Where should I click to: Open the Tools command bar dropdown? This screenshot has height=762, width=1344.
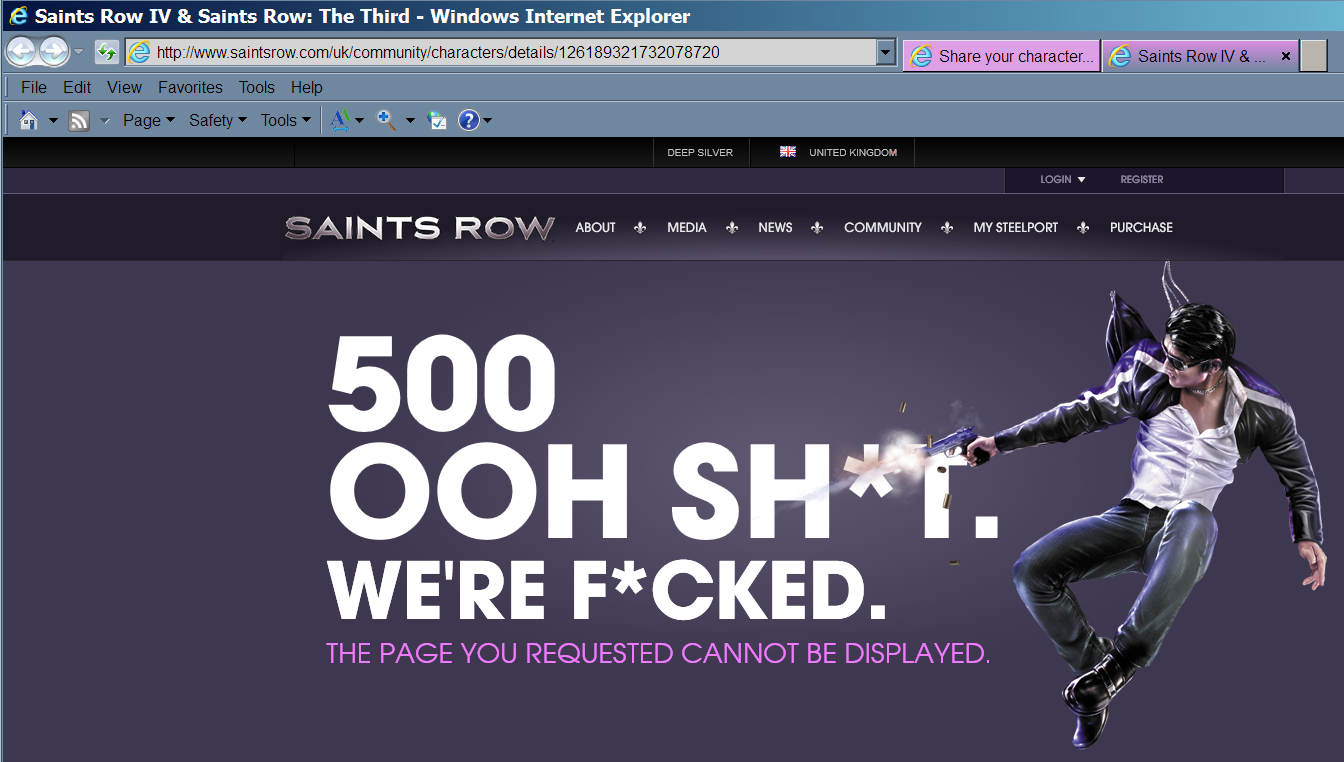point(286,120)
